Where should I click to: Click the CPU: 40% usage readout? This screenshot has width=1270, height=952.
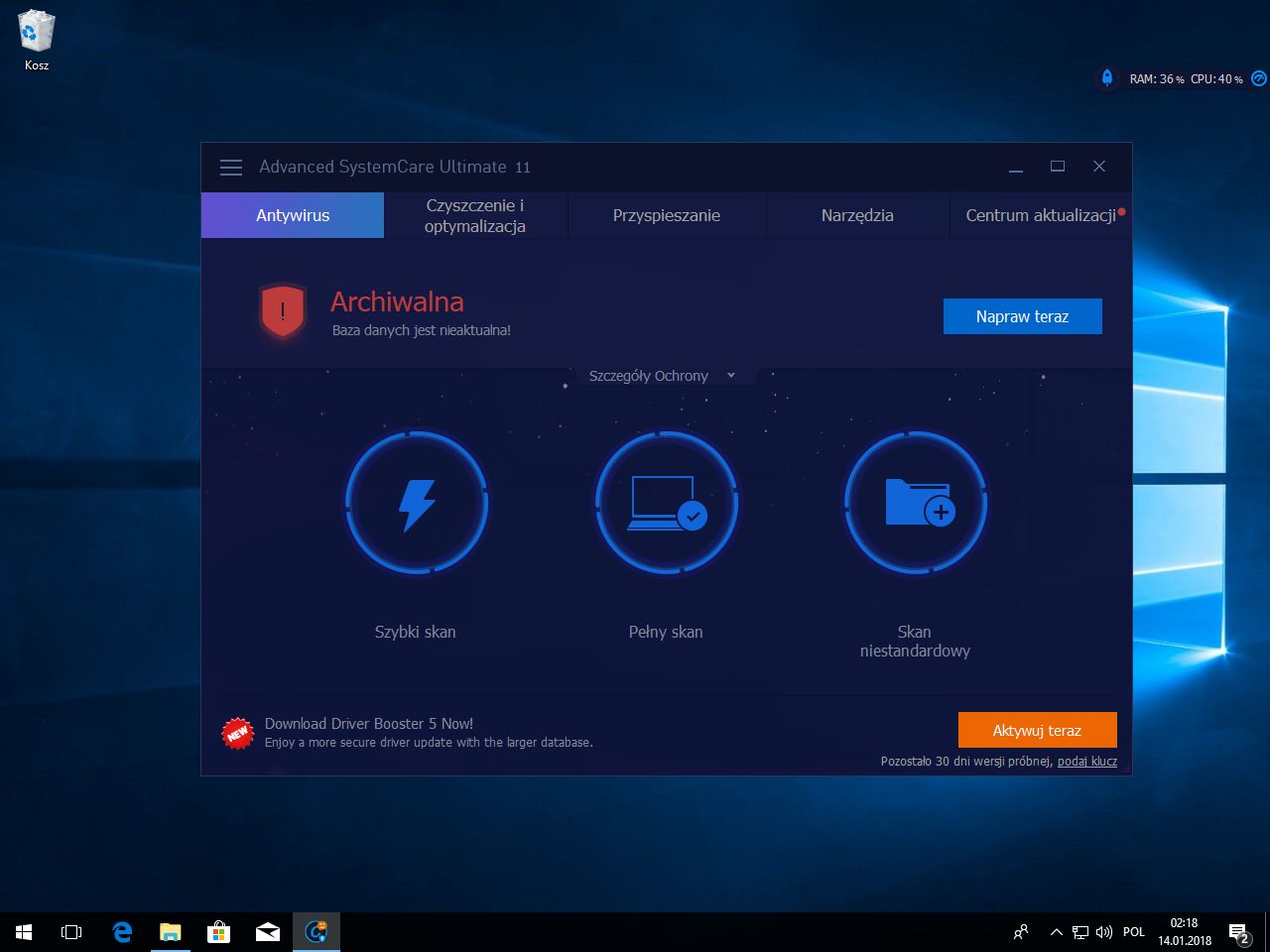[x=1216, y=79]
